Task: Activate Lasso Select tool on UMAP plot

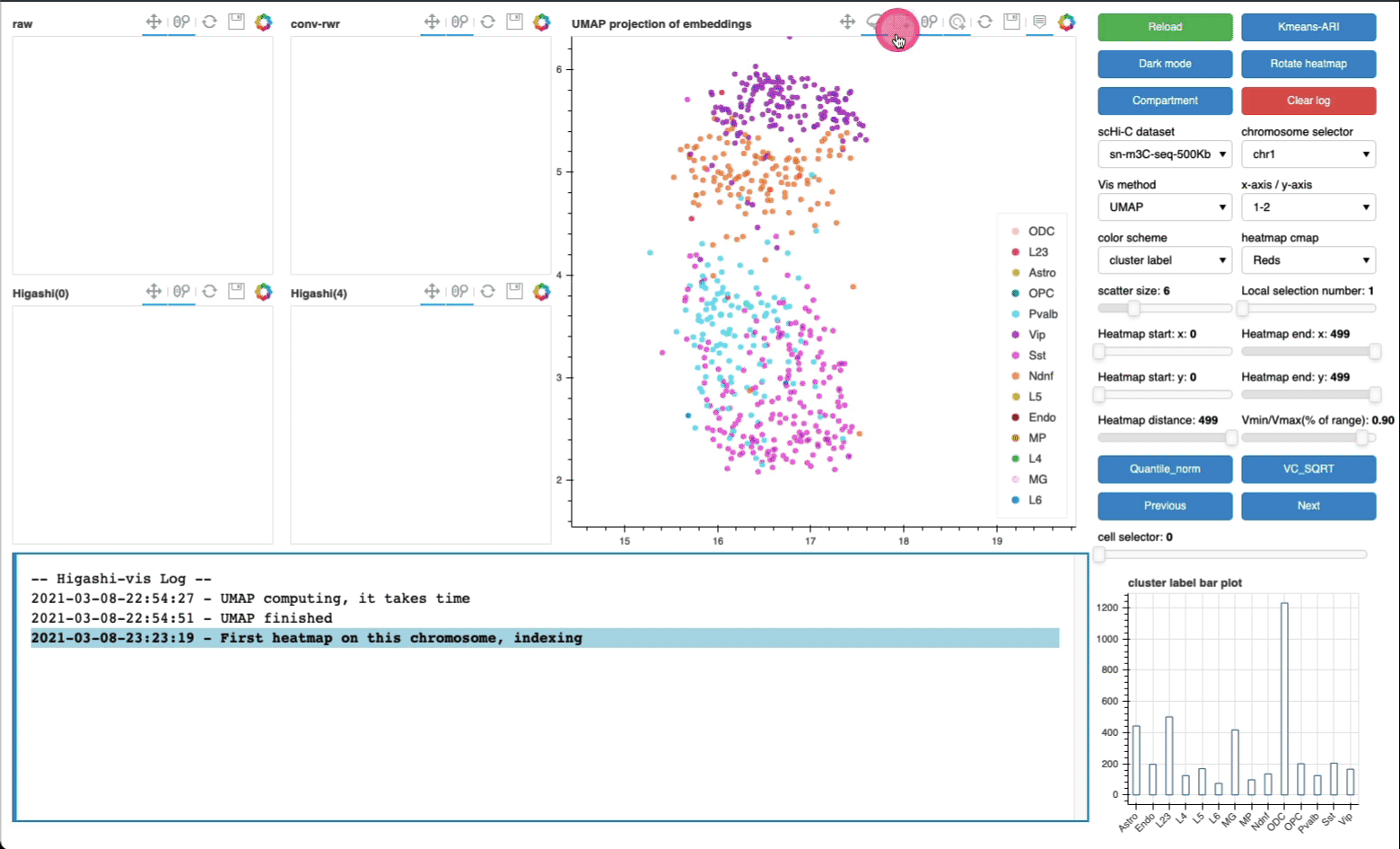Action: 874,22
